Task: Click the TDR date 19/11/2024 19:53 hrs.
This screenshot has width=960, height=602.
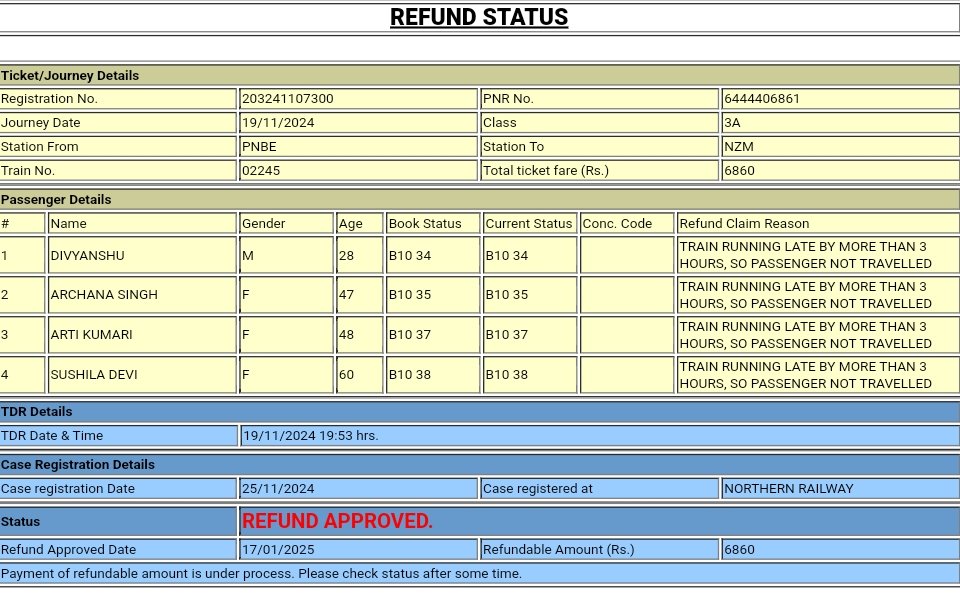Action: pos(310,435)
